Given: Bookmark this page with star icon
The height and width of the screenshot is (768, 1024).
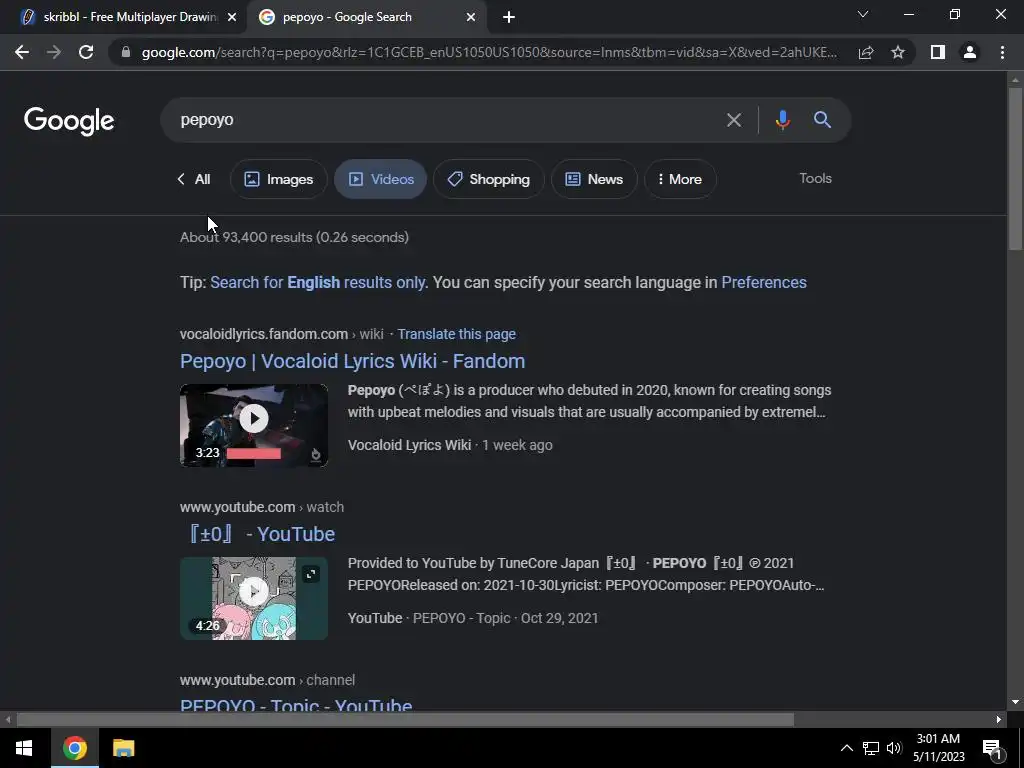Looking at the screenshot, I should 898,52.
